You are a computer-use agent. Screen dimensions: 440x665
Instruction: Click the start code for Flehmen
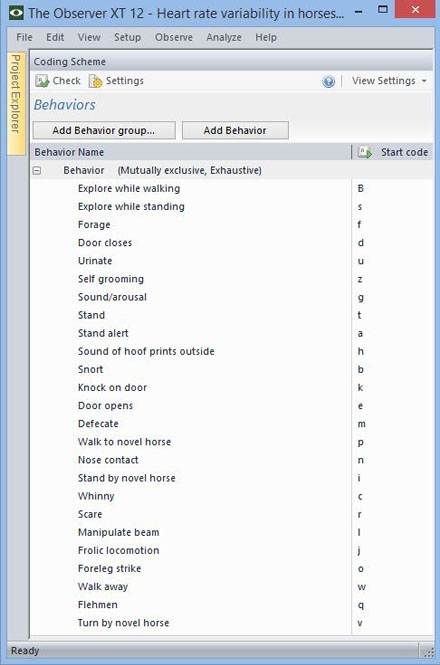(361, 605)
